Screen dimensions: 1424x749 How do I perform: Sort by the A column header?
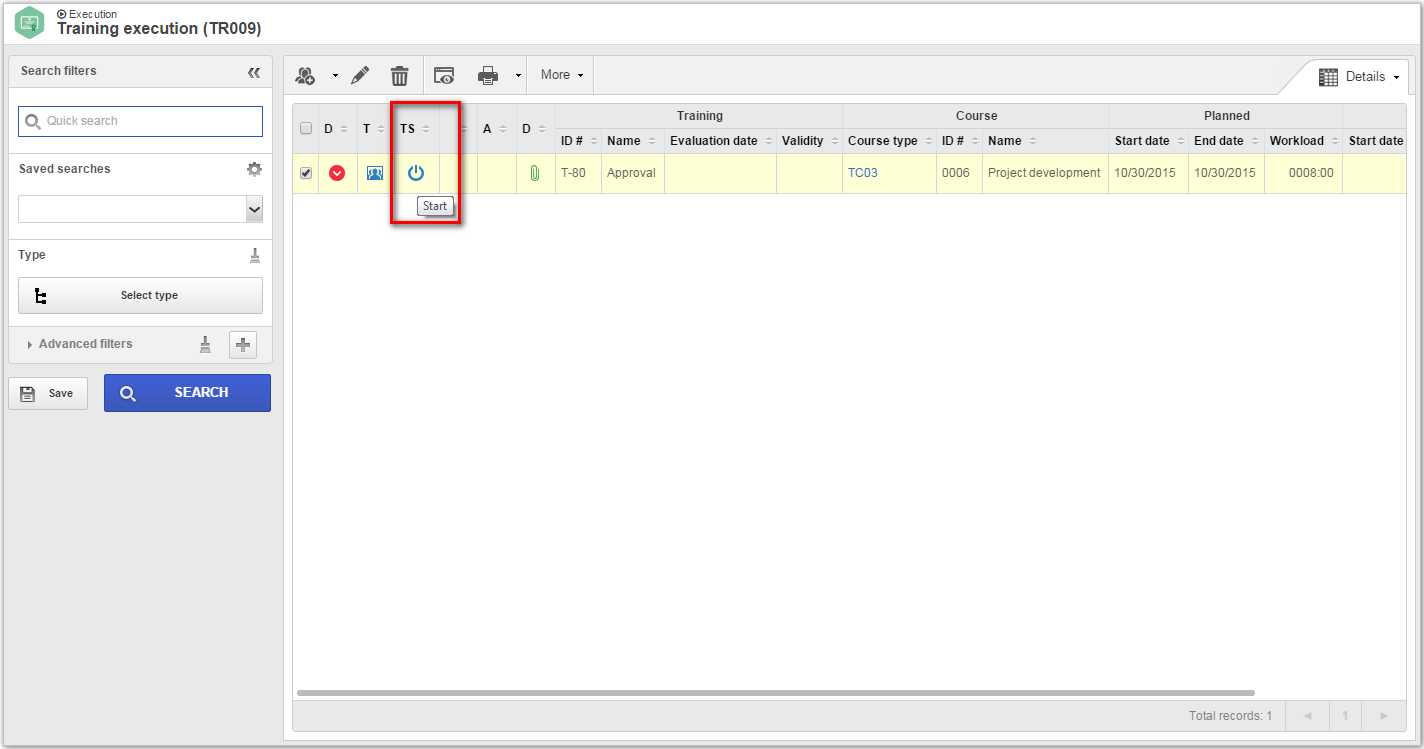click(x=497, y=129)
